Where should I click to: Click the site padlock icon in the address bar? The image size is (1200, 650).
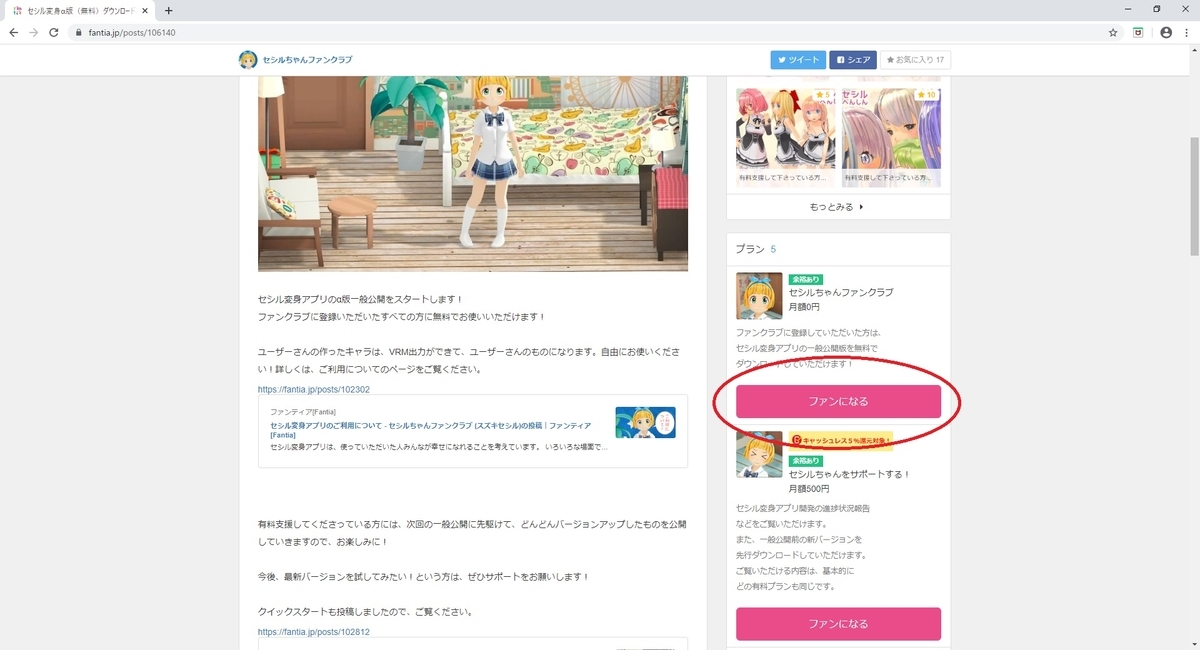79,32
